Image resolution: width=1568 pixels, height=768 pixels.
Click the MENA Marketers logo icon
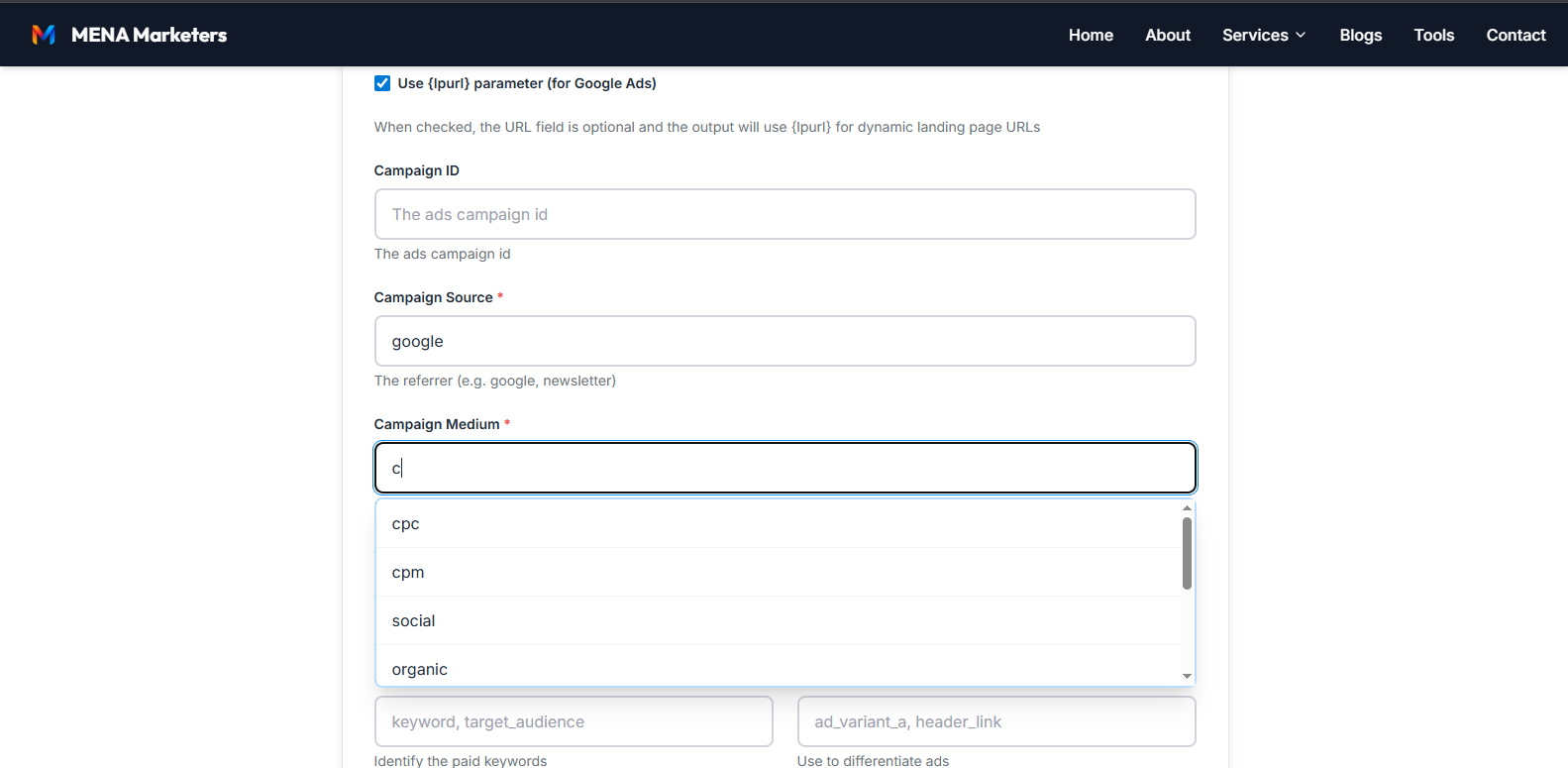click(x=44, y=35)
